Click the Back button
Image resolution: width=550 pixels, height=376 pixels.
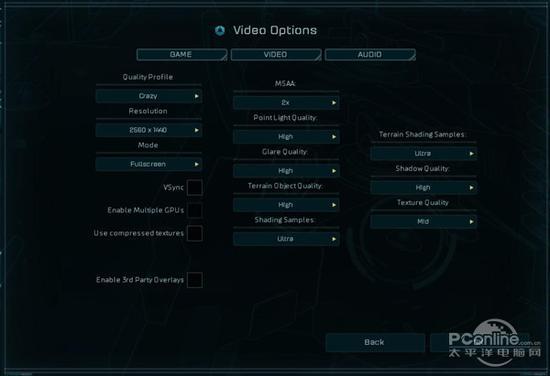[x=375, y=342]
